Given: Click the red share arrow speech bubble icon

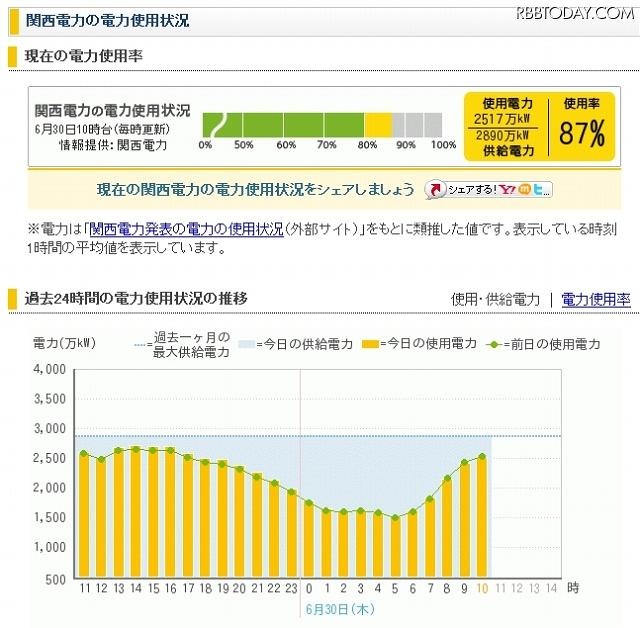Looking at the screenshot, I should pyautogui.click(x=436, y=190).
